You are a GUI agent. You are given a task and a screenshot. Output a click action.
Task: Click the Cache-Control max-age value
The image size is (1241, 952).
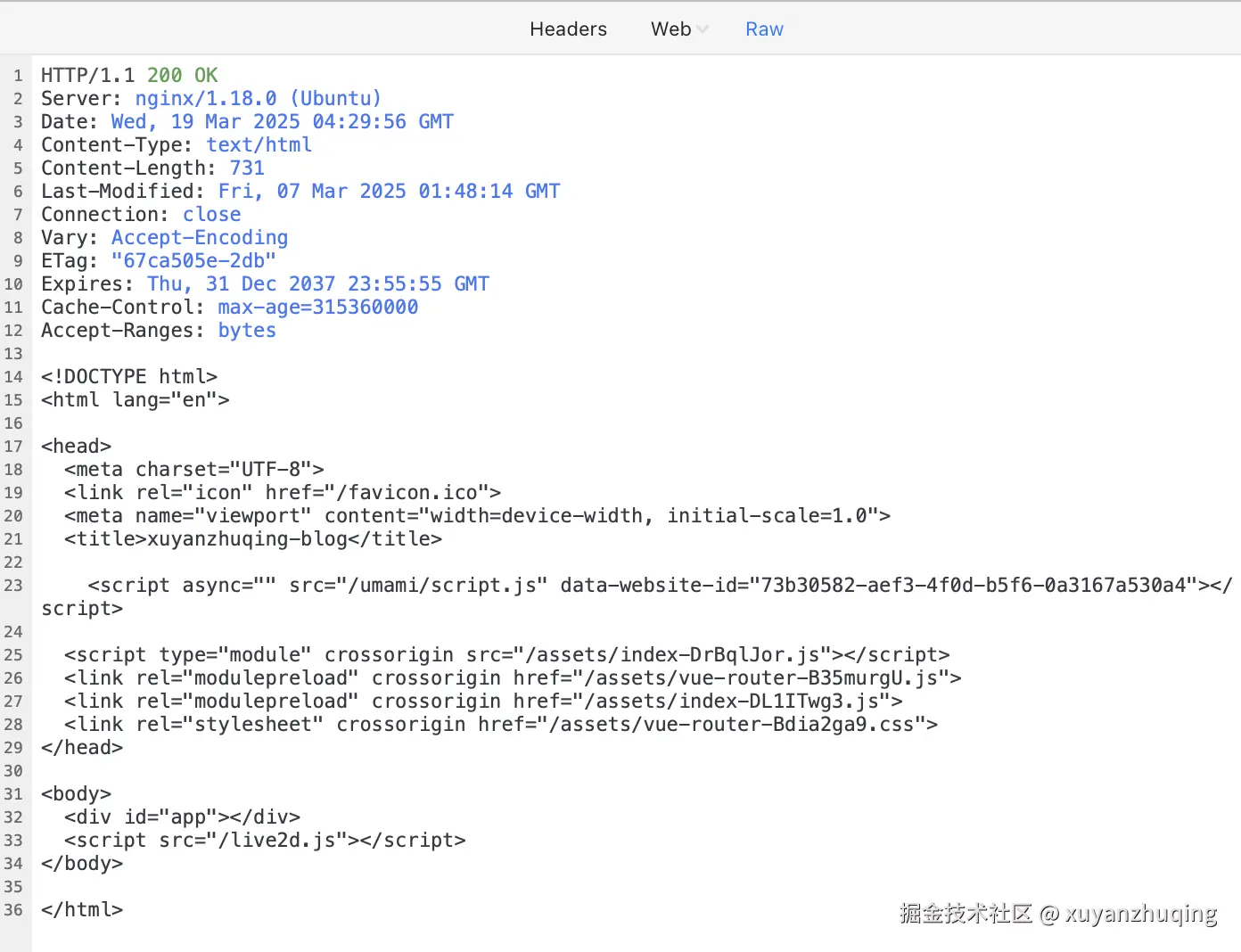(317, 308)
